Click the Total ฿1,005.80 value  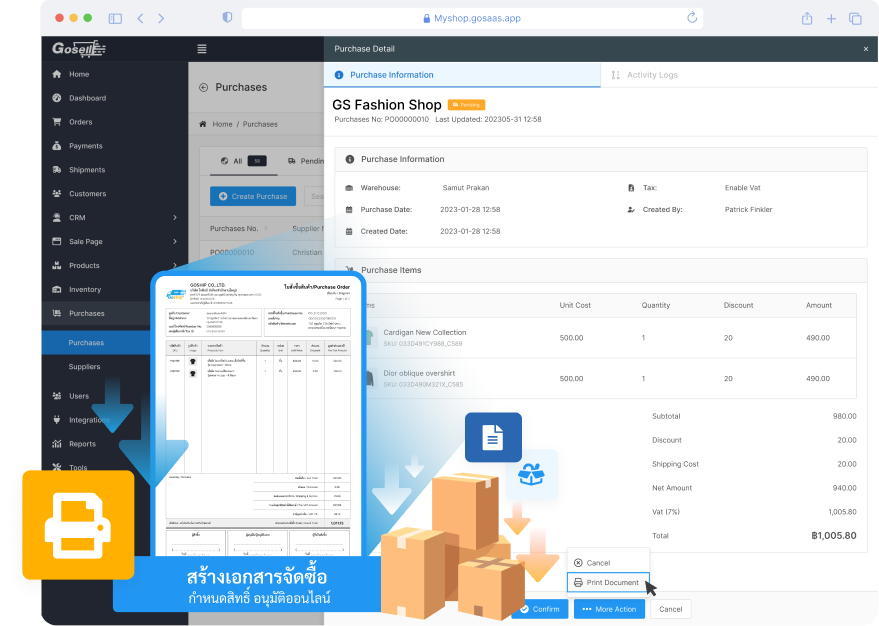pos(834,536)
